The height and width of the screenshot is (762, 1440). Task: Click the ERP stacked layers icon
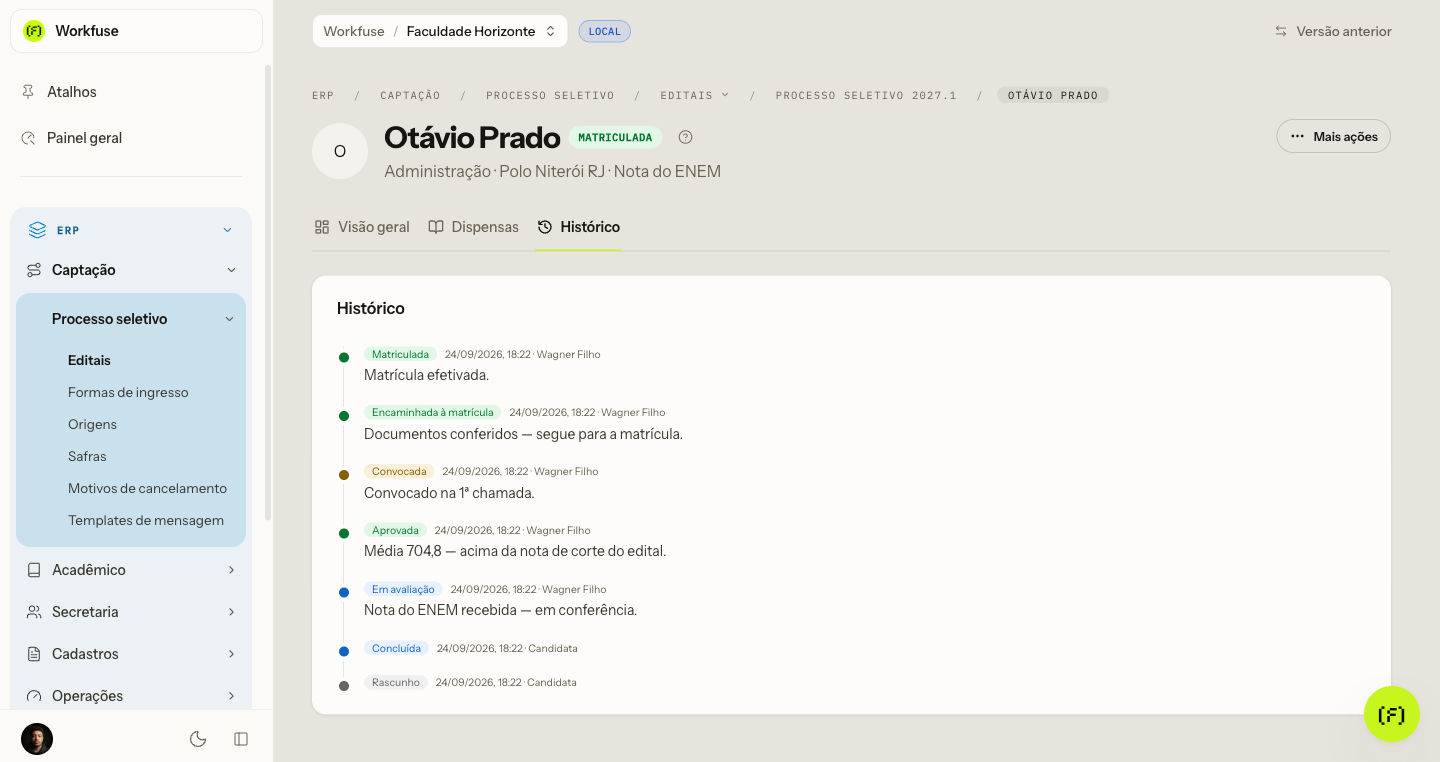pyautogui.click(x=37, y=230)
